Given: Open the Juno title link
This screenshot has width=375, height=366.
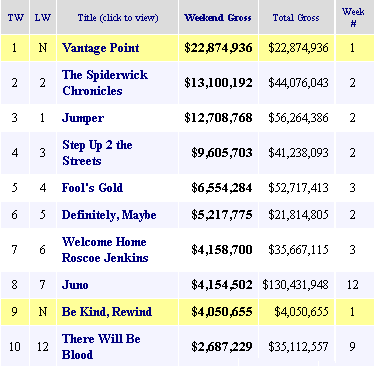Looking at the screenshot, I should click(75, 285).
